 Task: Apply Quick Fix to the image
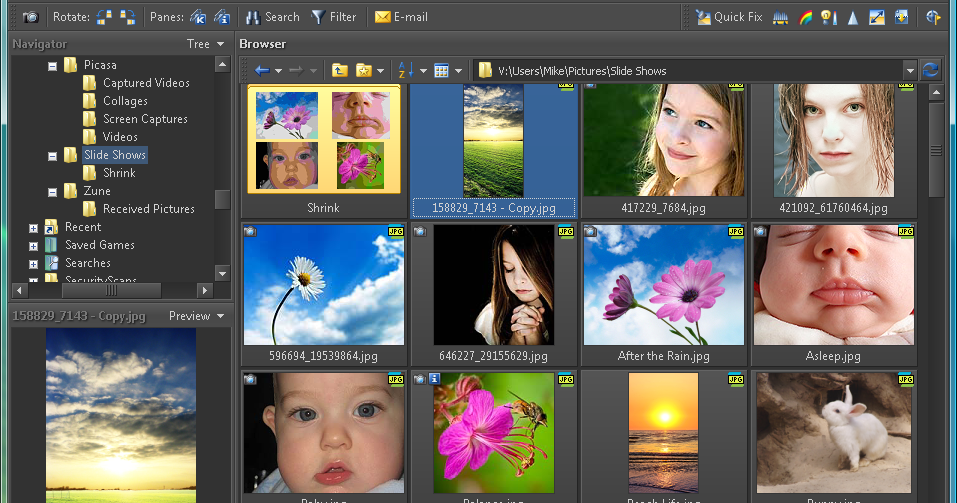click(729, 17)
